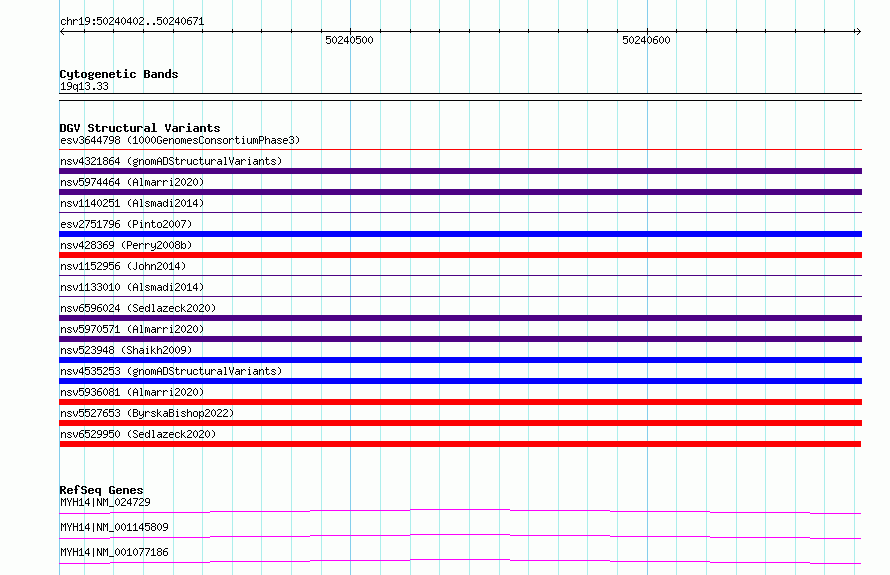Select transcript MYH14|NM_001077186 label
The height and width of the screenshot is (575, 890).
(x=114, y=552)
